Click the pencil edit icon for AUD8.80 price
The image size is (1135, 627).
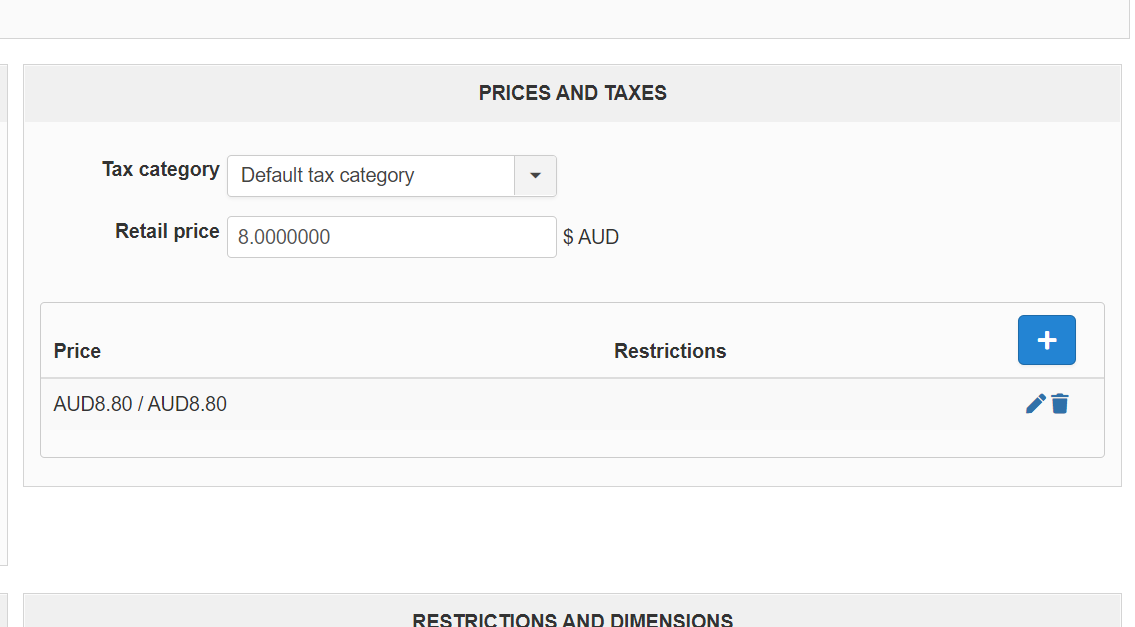(1035, 404)
